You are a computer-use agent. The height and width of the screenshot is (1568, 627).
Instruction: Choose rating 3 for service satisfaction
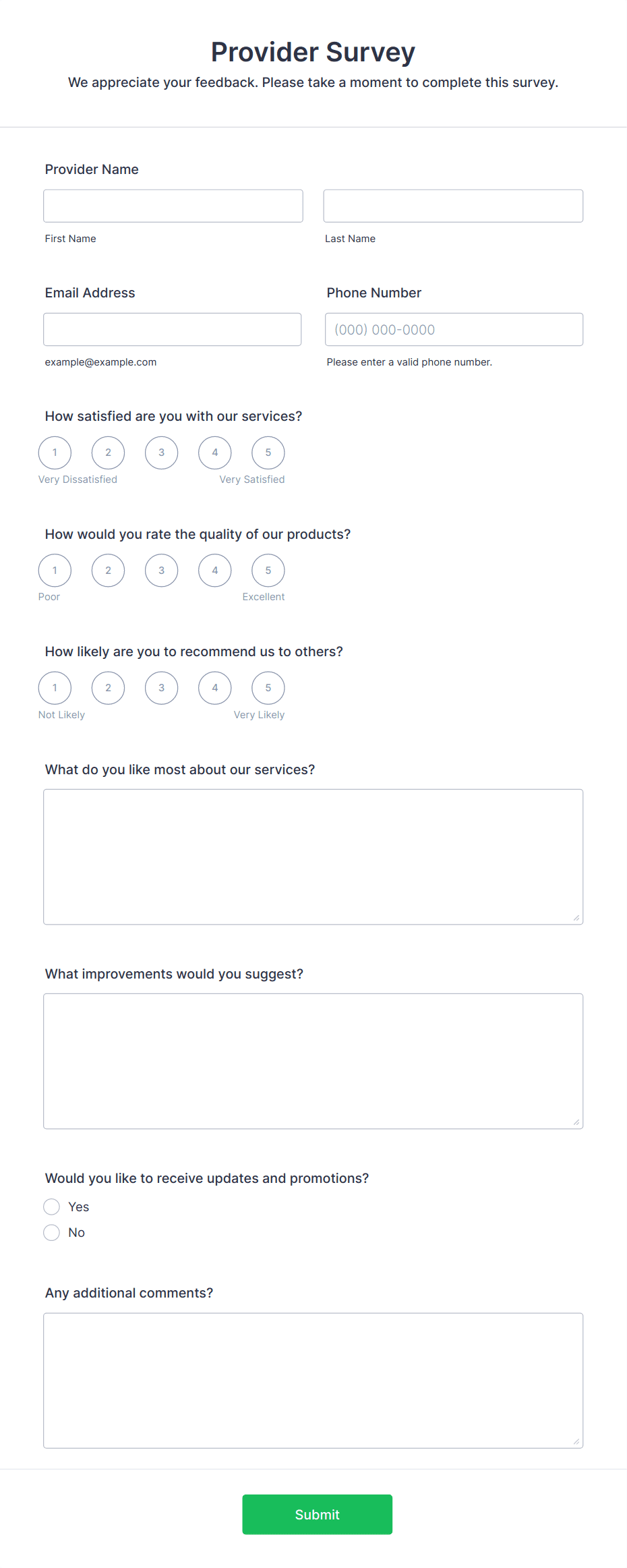(162, 453)
